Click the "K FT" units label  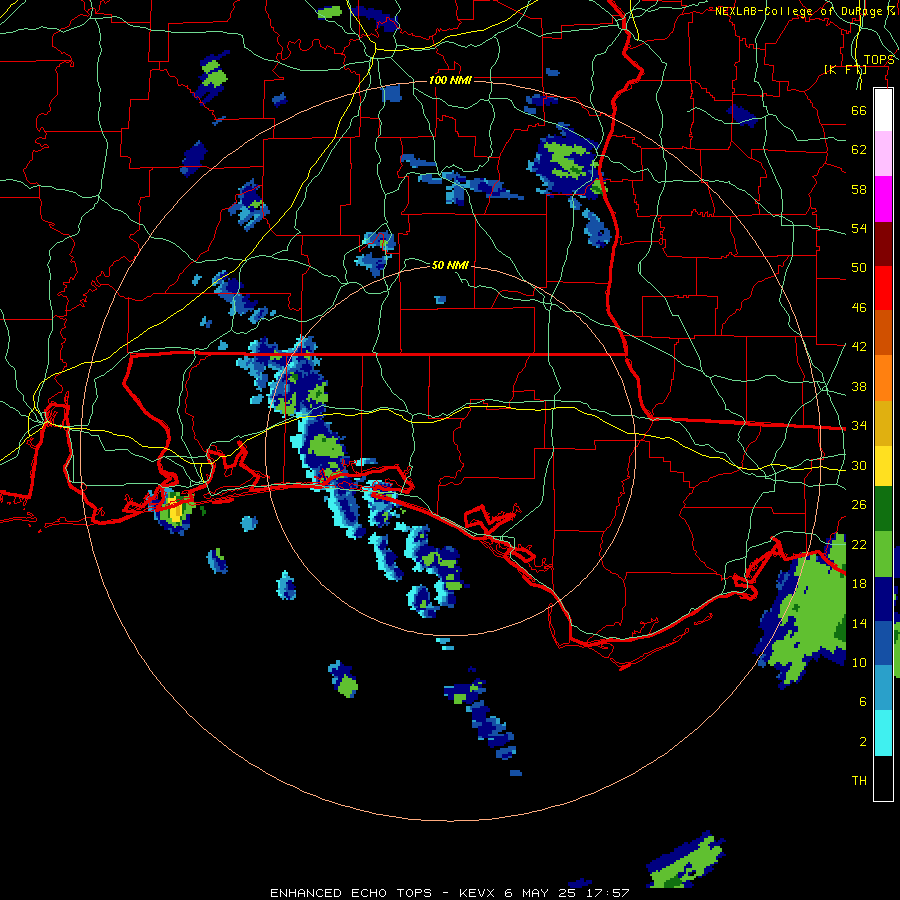pos(845,69)
